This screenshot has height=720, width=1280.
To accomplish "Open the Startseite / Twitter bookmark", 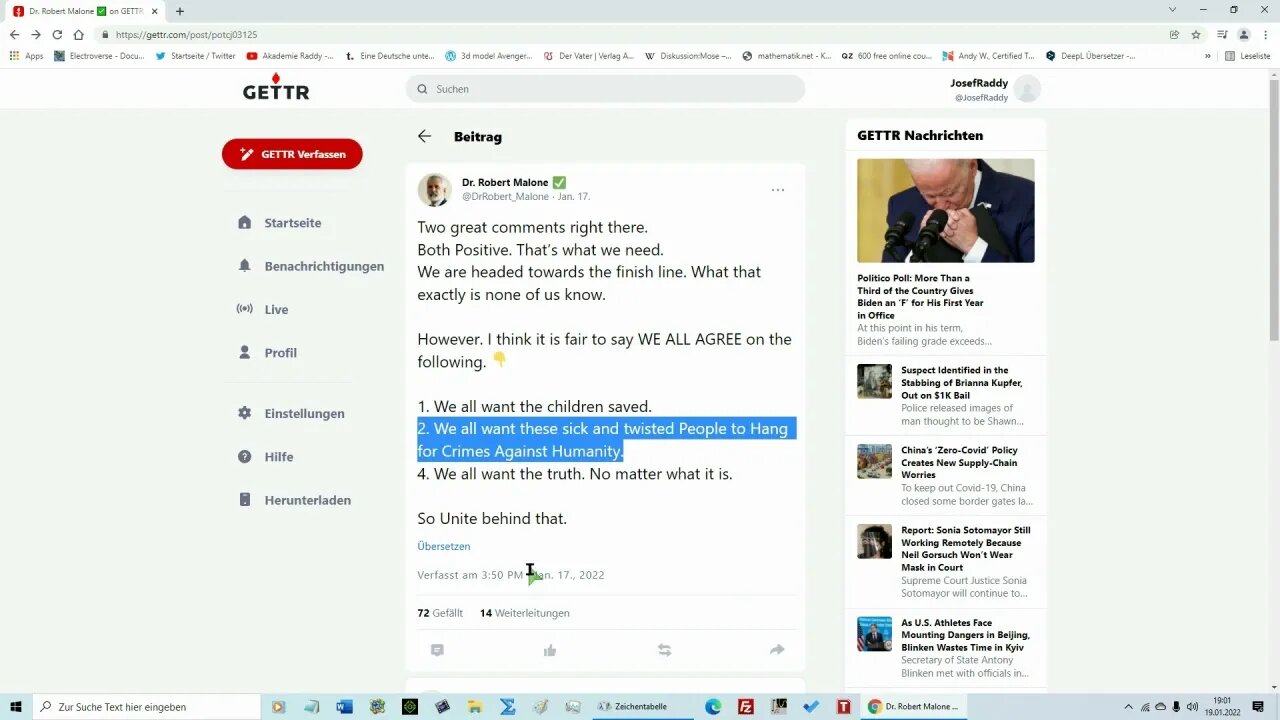I will (x=196, y=56).
